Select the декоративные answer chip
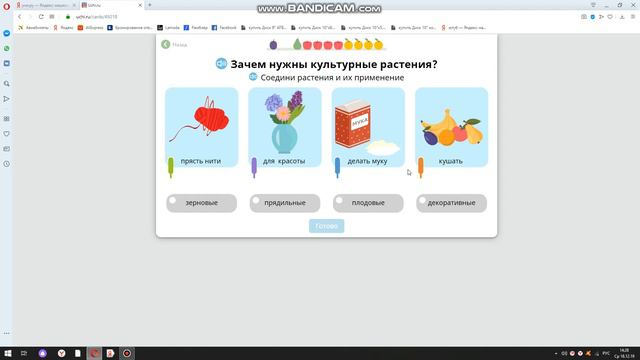Viewport: 640px width, 360px height. click(x=451, y=203)
